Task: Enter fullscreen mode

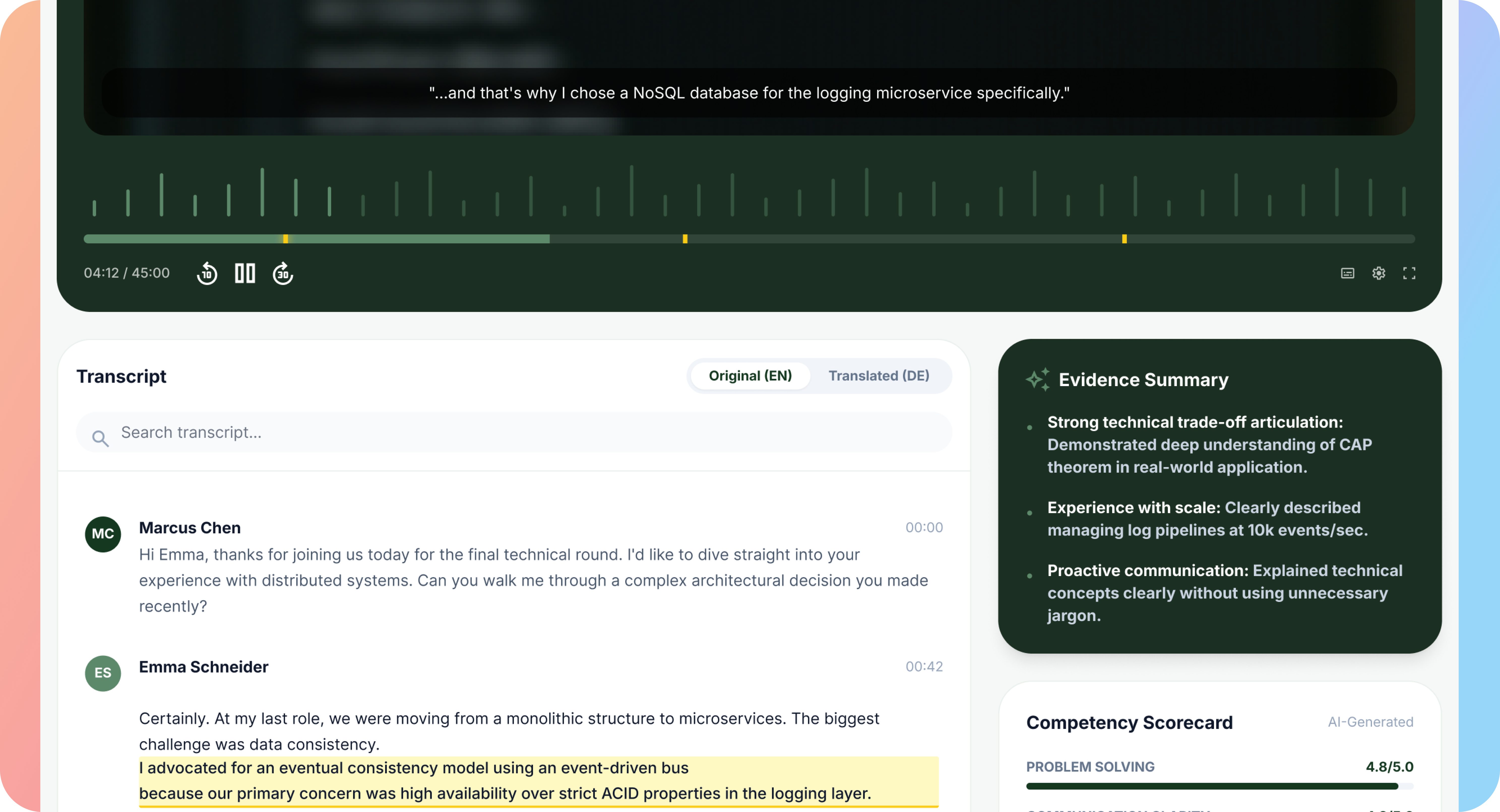Action: pos(1409,273)
